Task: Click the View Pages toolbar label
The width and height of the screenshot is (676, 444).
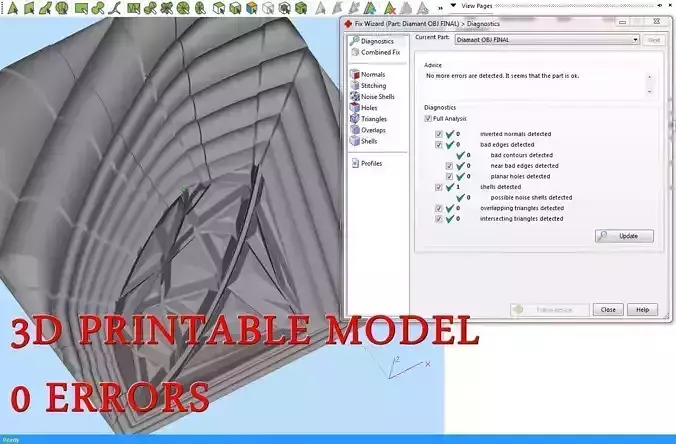Action: [476, 6]
